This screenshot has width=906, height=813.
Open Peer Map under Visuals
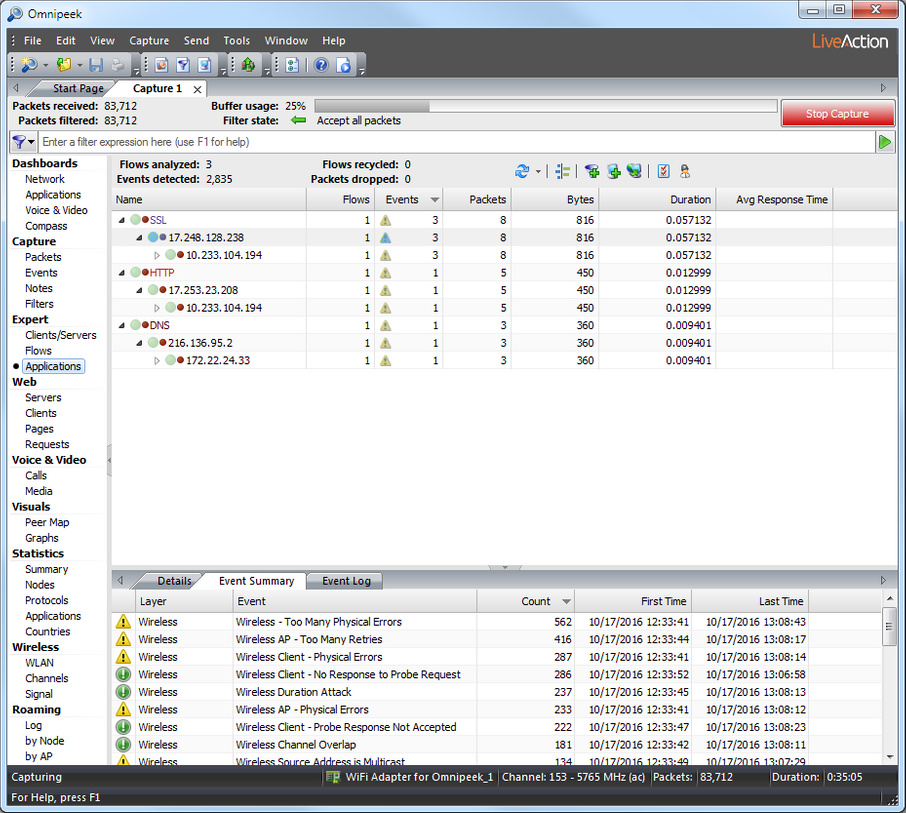pos(47,522)
